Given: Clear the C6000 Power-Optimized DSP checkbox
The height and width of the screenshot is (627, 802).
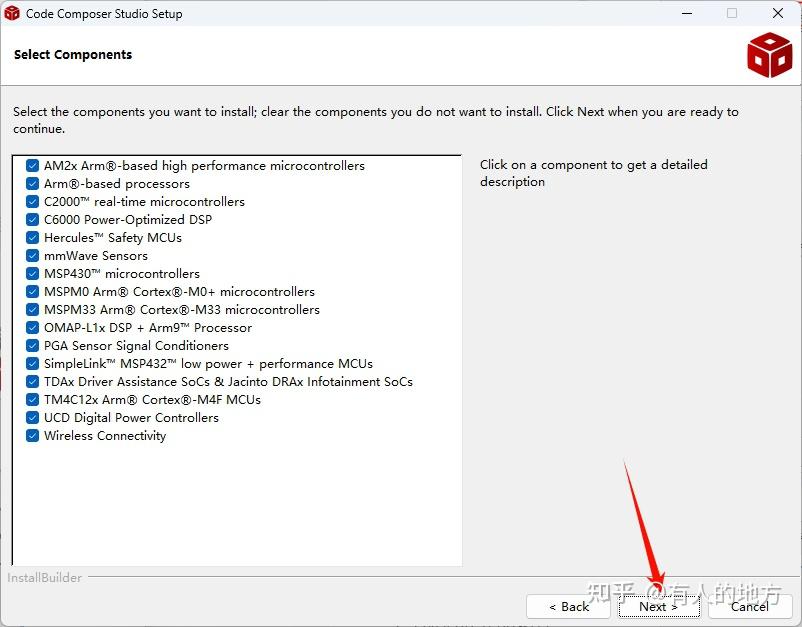Looking at the screenshot, I should tap(32, 219).
